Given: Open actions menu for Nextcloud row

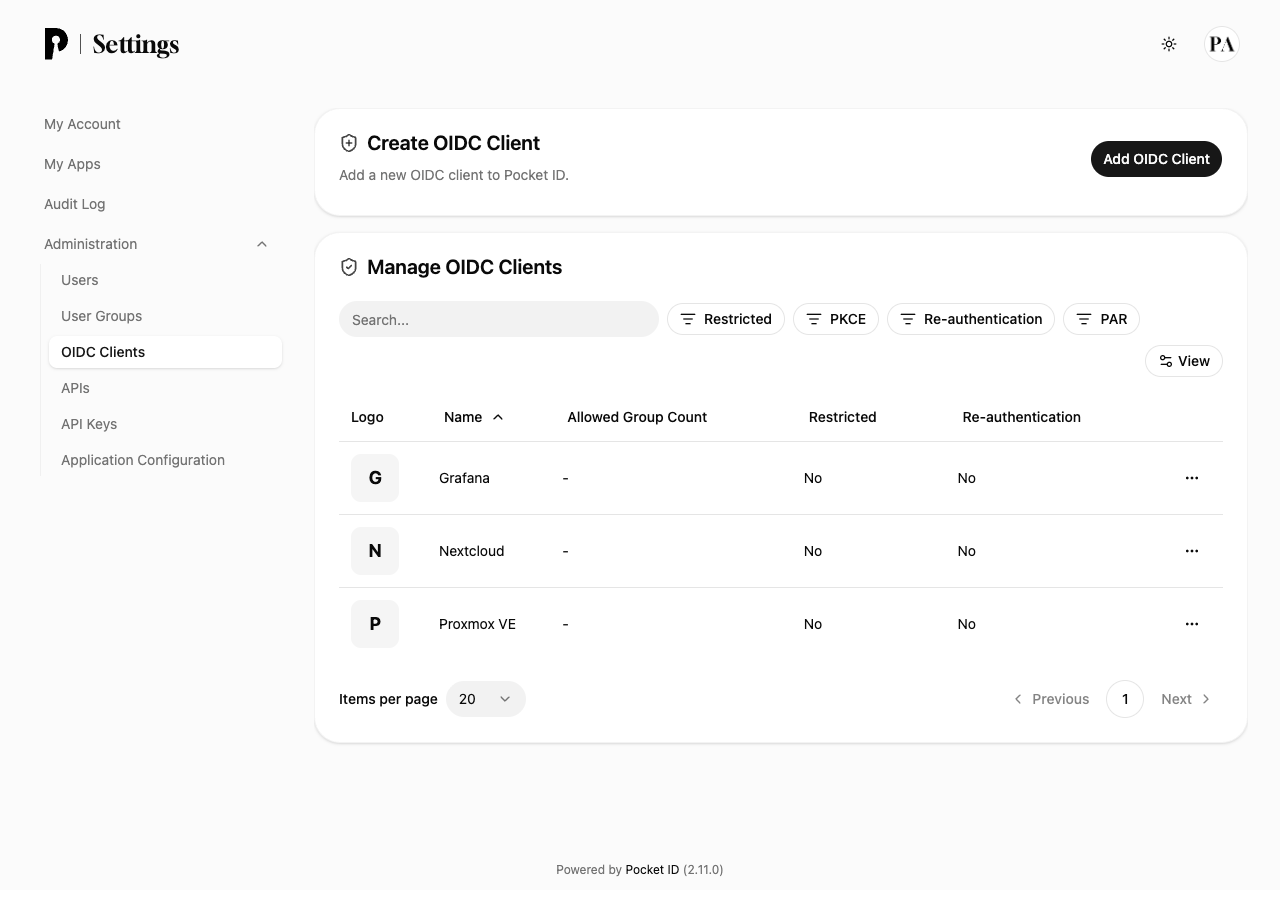Looking at the screenshot, I should [x=1192, y=551].
